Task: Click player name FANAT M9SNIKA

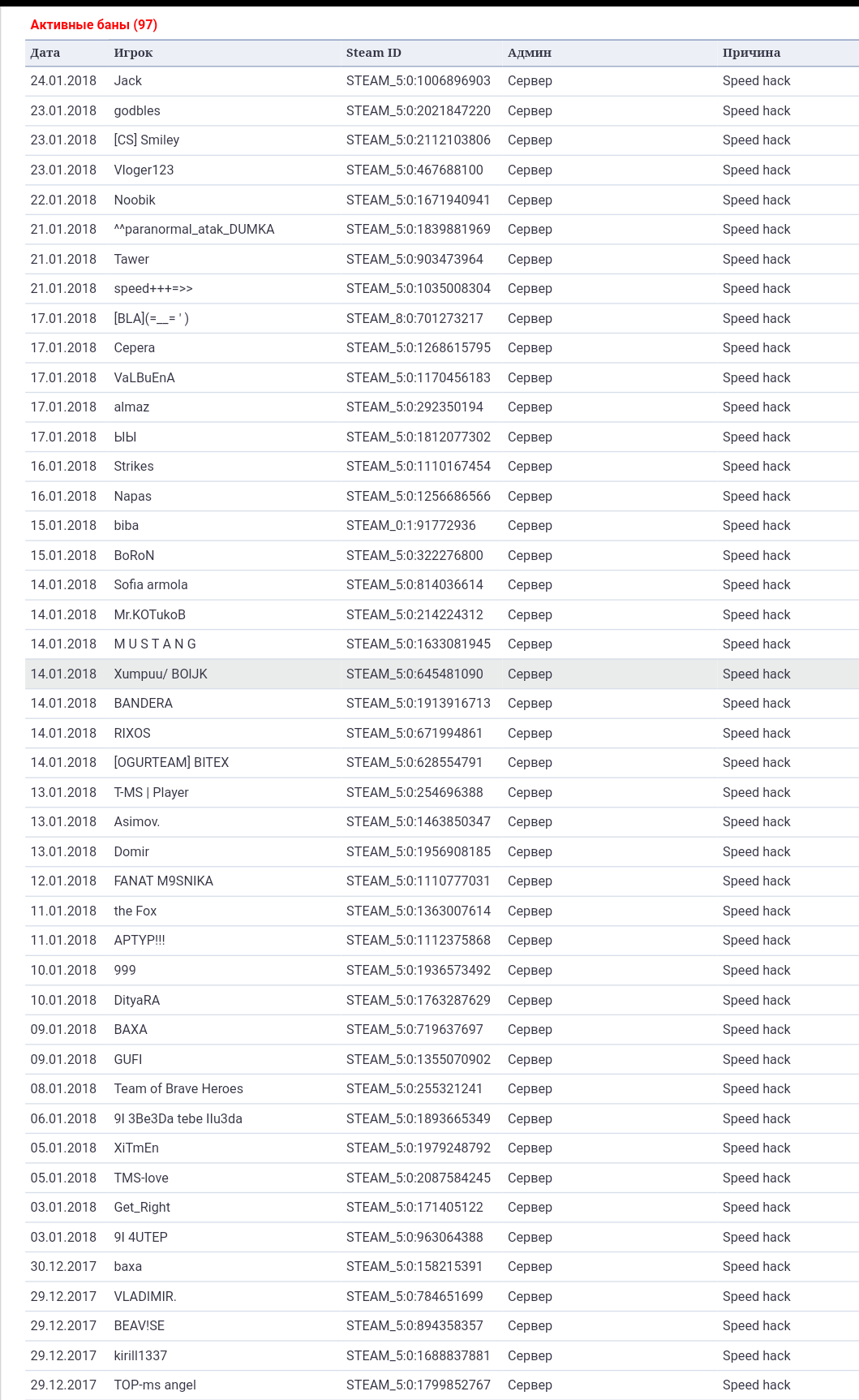Action: pos(163,881)
